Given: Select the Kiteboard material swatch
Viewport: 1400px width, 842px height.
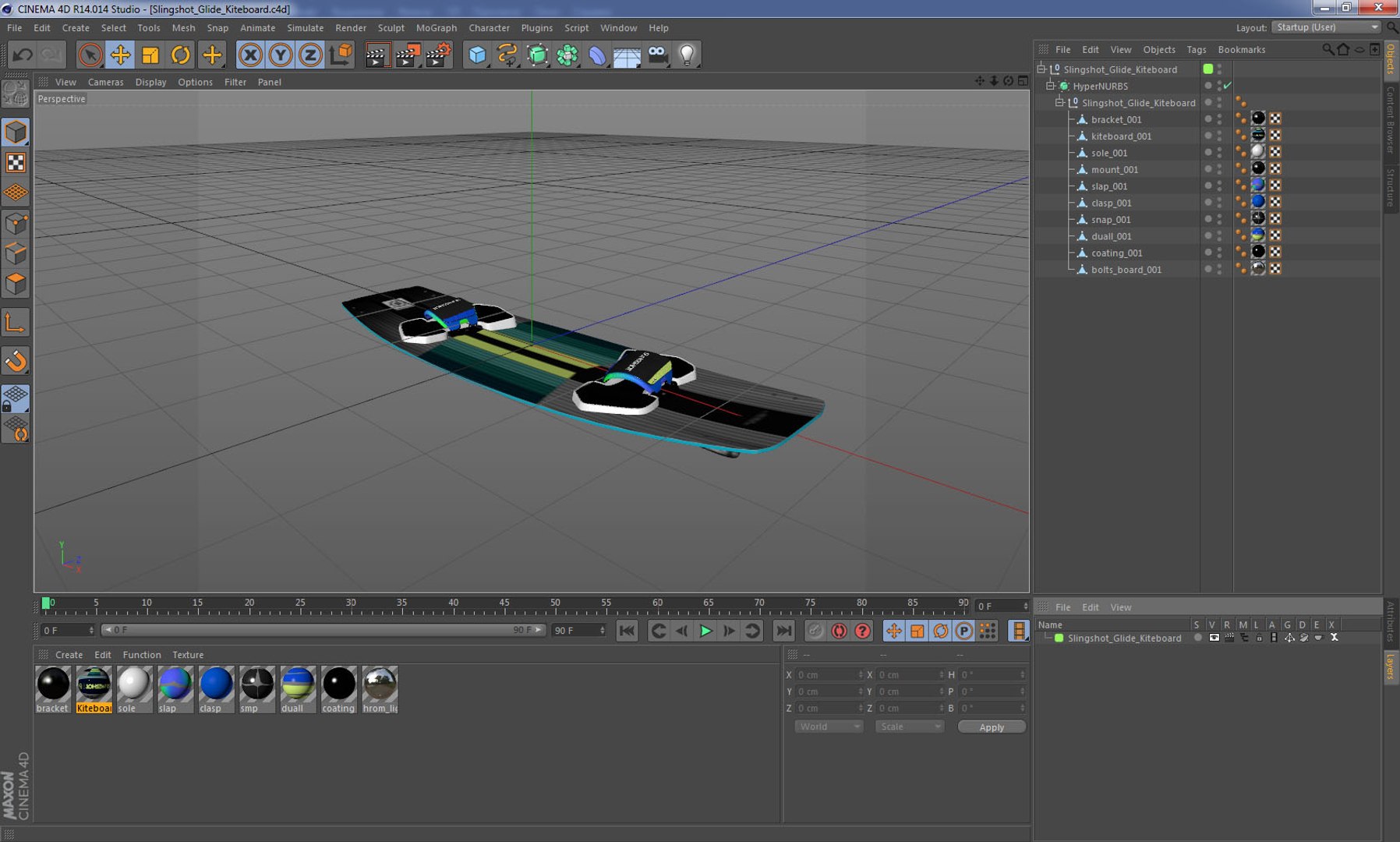Looking at the screenshot, I should click(x=94, y=689).
